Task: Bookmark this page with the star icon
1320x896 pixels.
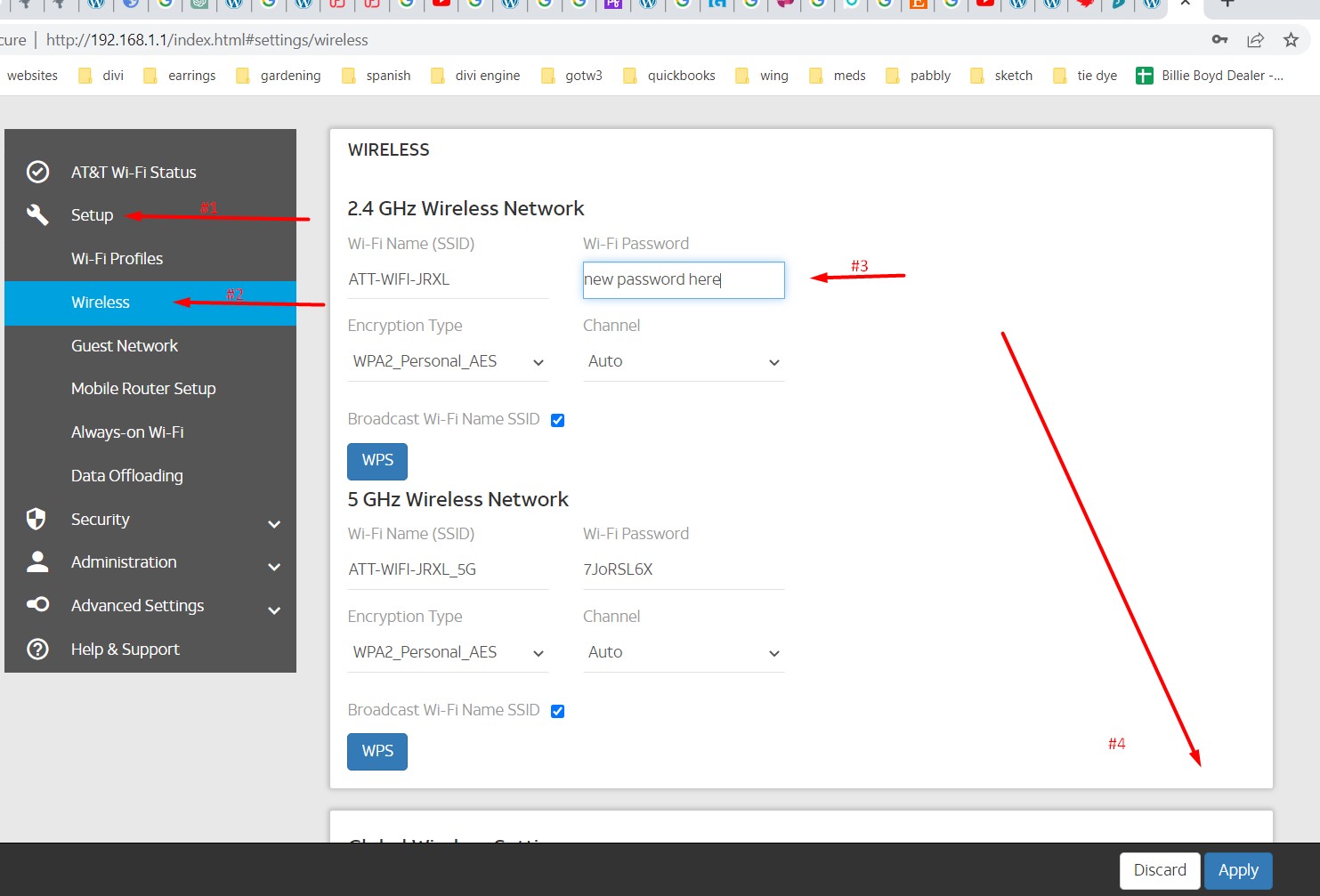Action: pyautogui.click(x=1291, y=40)
